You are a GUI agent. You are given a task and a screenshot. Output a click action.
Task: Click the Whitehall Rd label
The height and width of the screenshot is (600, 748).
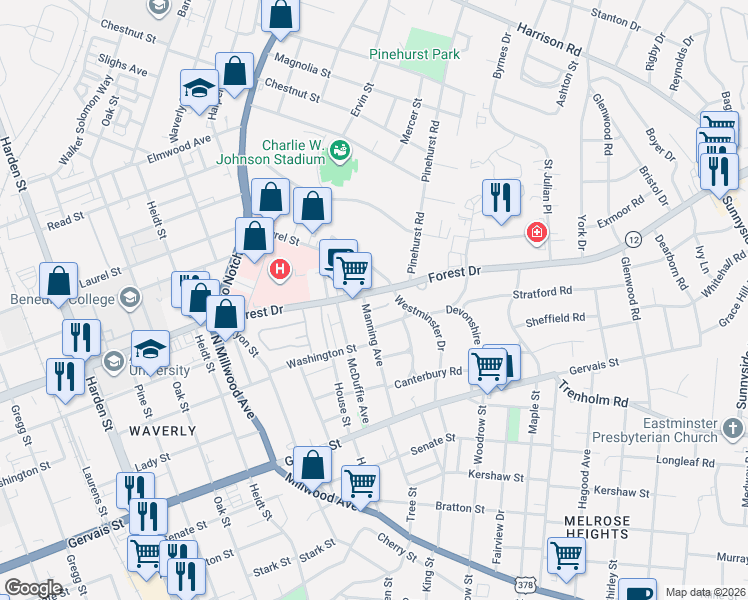(x=723, y=274)
